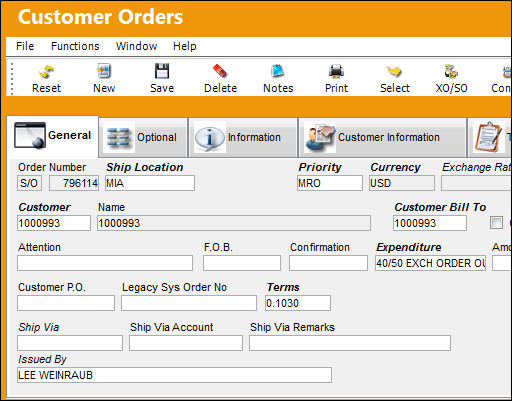
Task: Click the toolbar drag handle dots
Action: [x=12, y=79]
